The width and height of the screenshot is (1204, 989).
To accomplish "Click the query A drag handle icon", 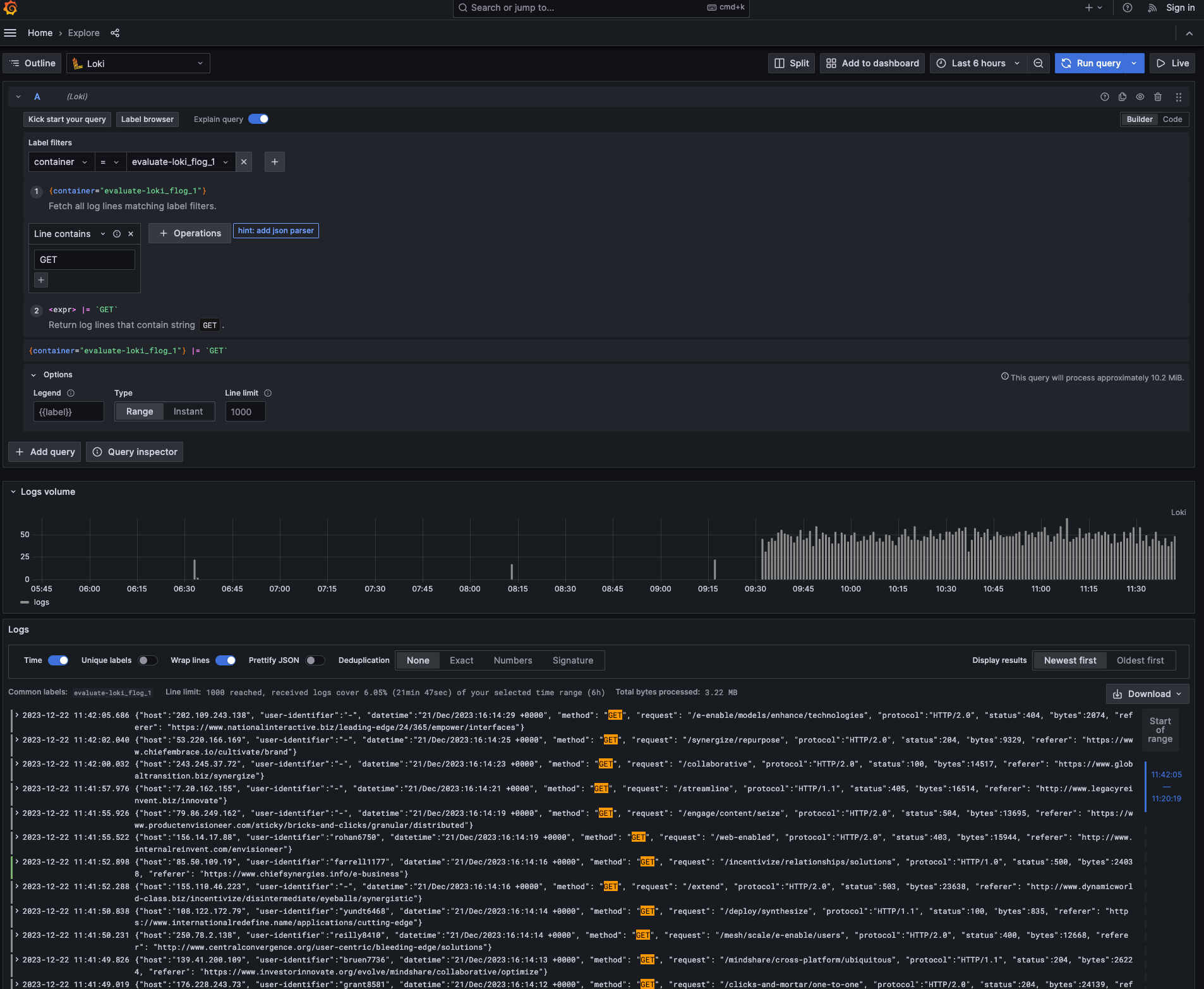I will [x=1179, y=97].
